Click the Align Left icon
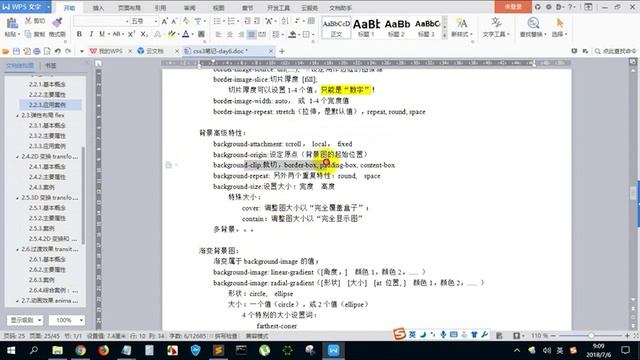This screenshot has width=640, height=360. [x=219, y=34]
